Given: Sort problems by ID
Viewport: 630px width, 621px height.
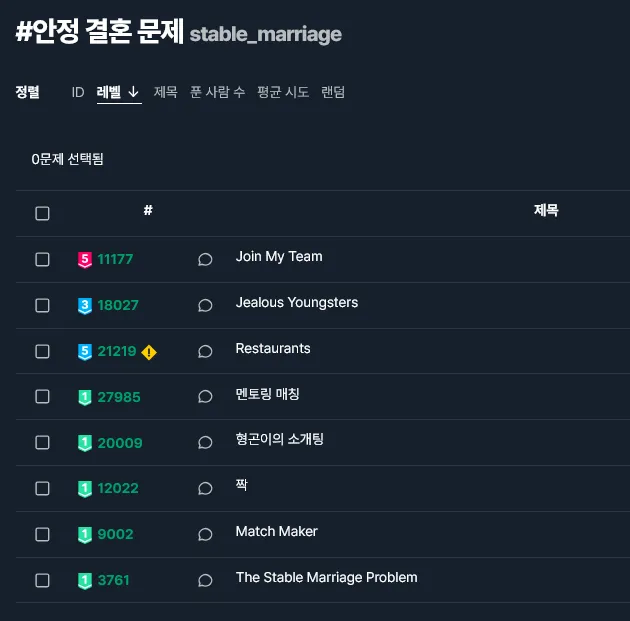Looking at the screenshot, I should (x=78, y=92).
